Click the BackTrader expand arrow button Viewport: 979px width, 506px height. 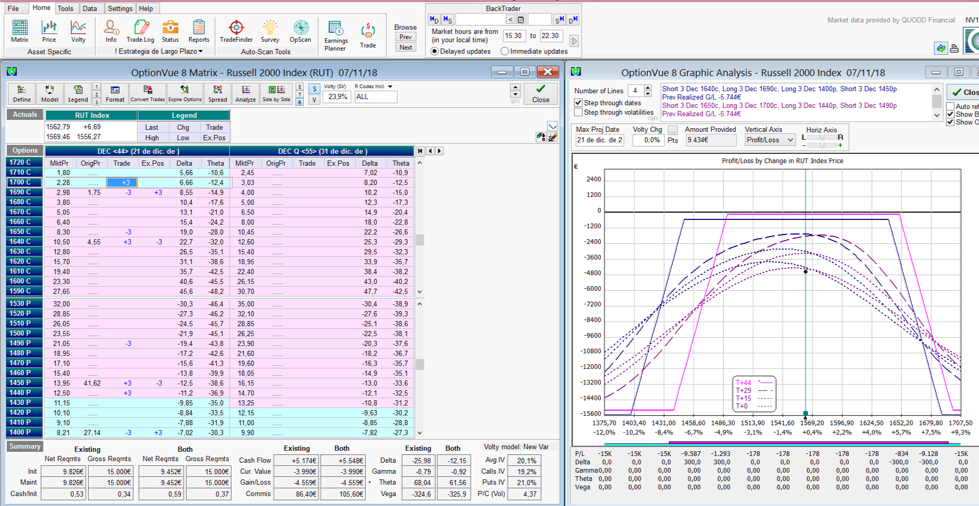pos(574,41)
